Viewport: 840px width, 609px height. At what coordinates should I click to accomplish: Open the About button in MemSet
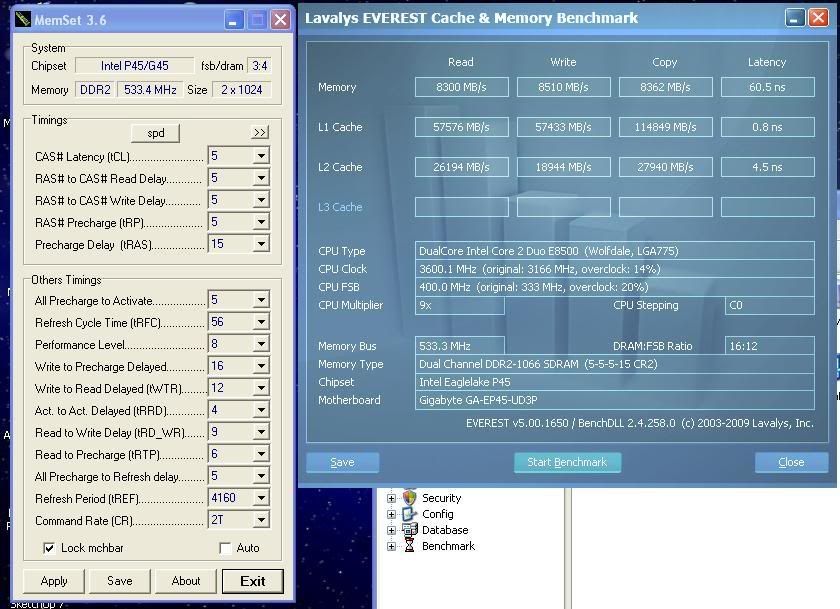pyautogui.click(x=185, y=581)
